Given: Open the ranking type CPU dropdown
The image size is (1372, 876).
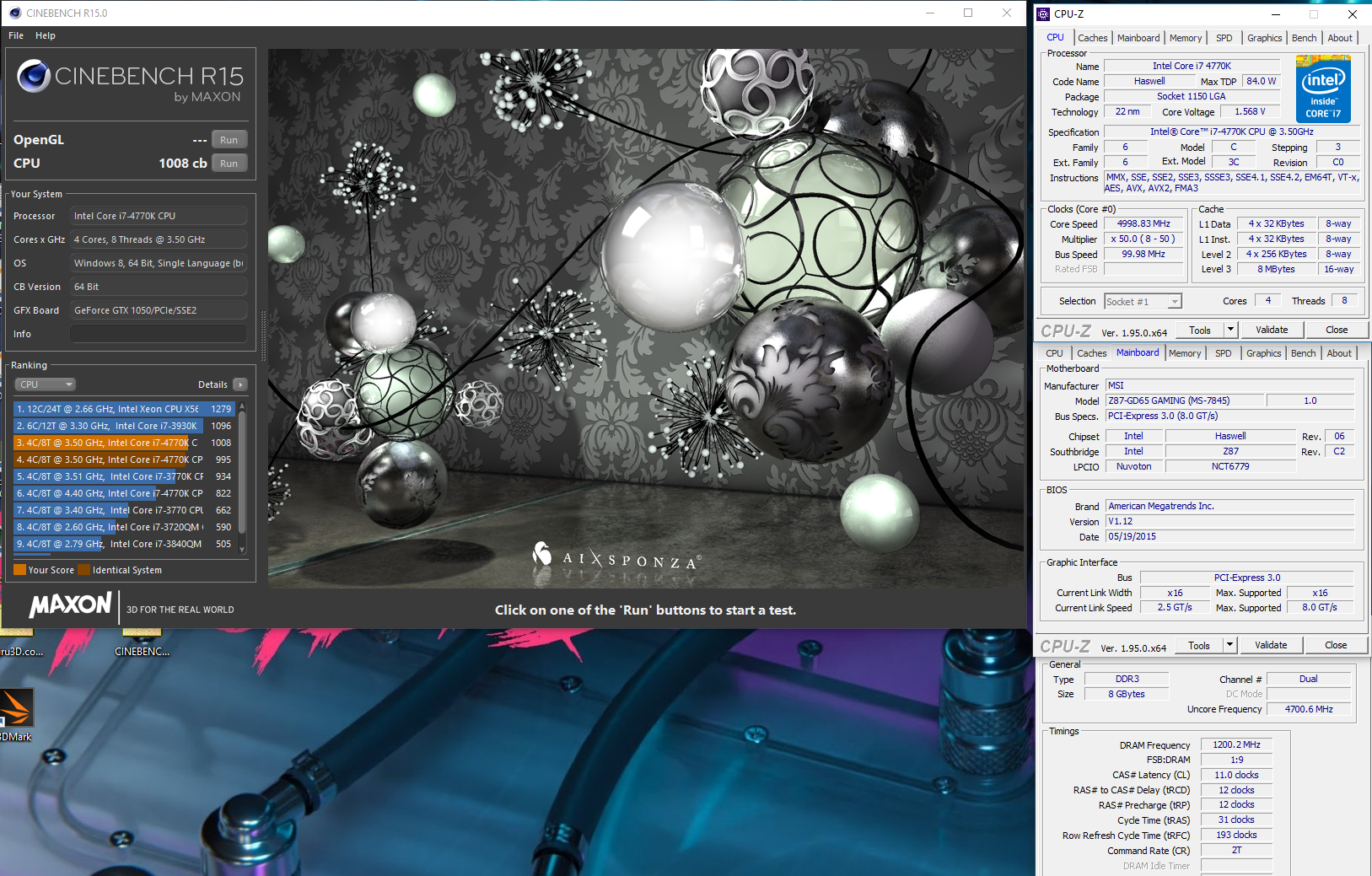Looking at the screenshot, I should tap(46, 384).
